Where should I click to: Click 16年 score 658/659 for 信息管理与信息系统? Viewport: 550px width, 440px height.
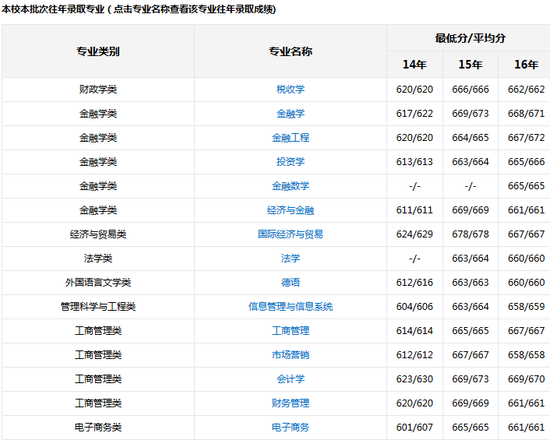[526, 307]
